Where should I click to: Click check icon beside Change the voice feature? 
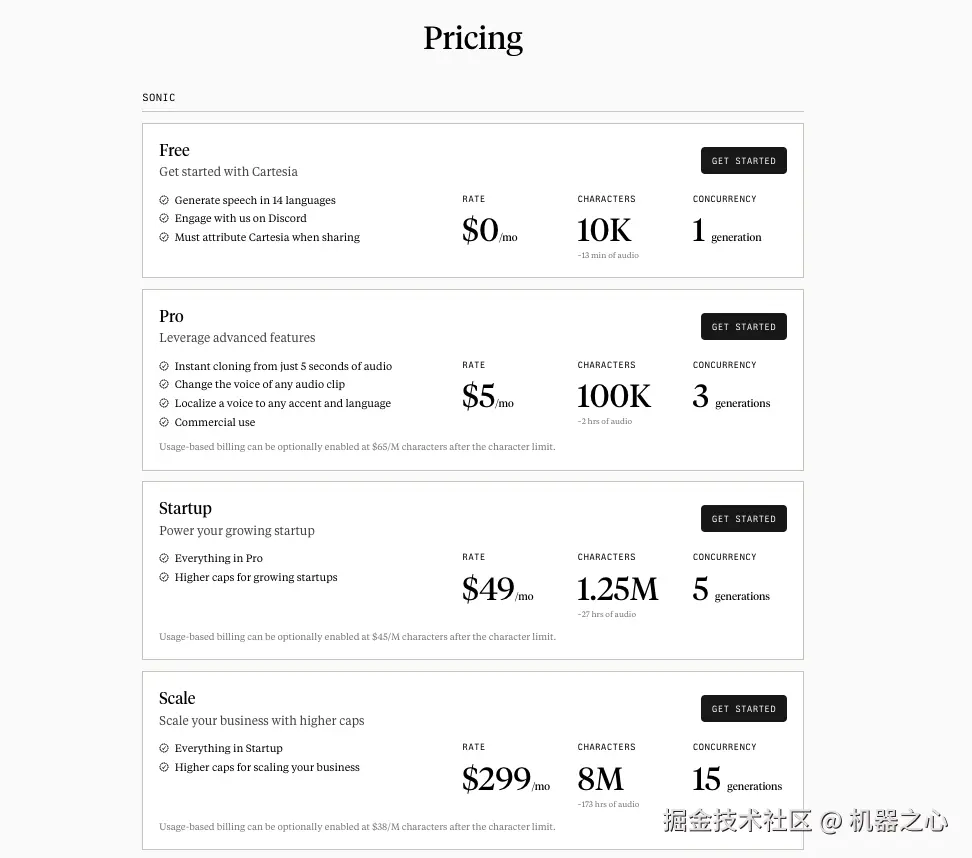(x=164, y=384)
